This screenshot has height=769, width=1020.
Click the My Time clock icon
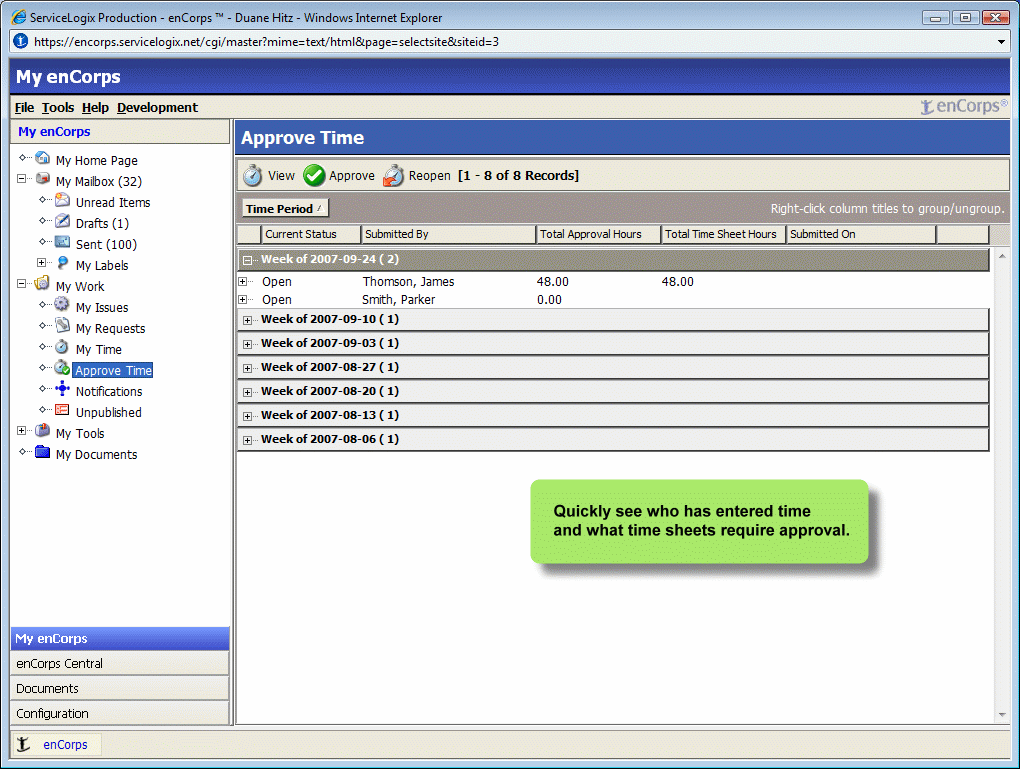(x=62, y=347)
